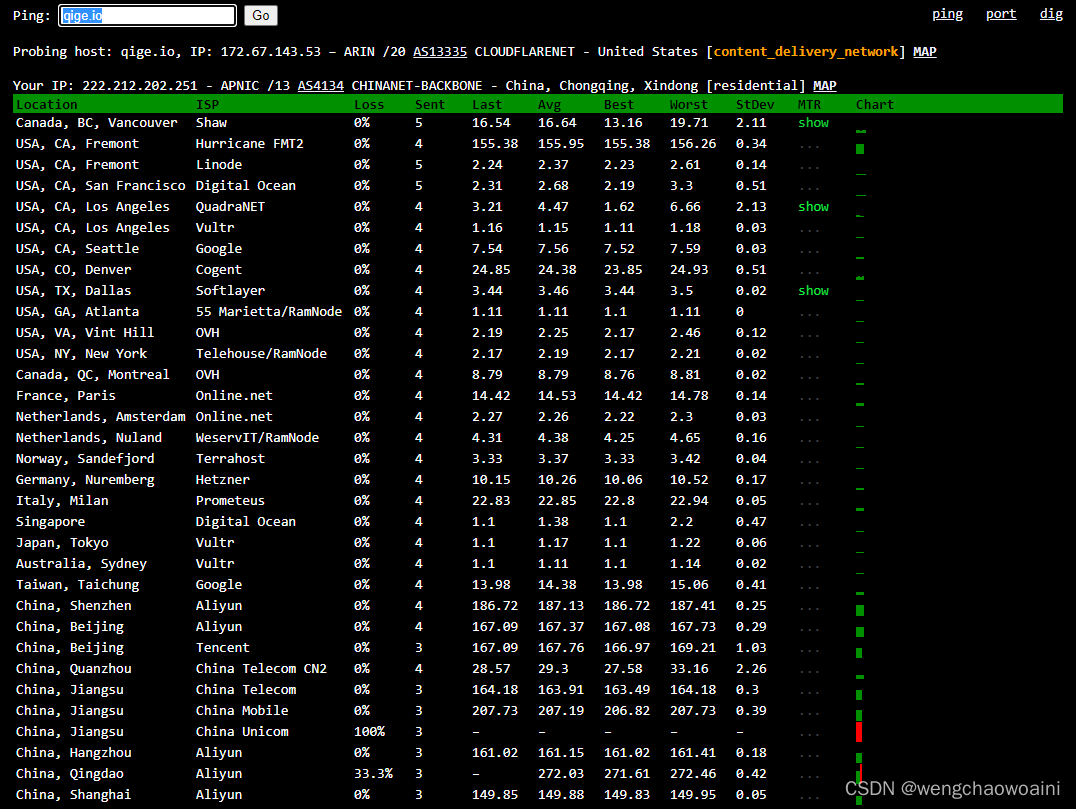The height and width of the screenshot is (809, 1076).
Task: Select the Prometeus ISP cell
Action: tap(230, 501)
